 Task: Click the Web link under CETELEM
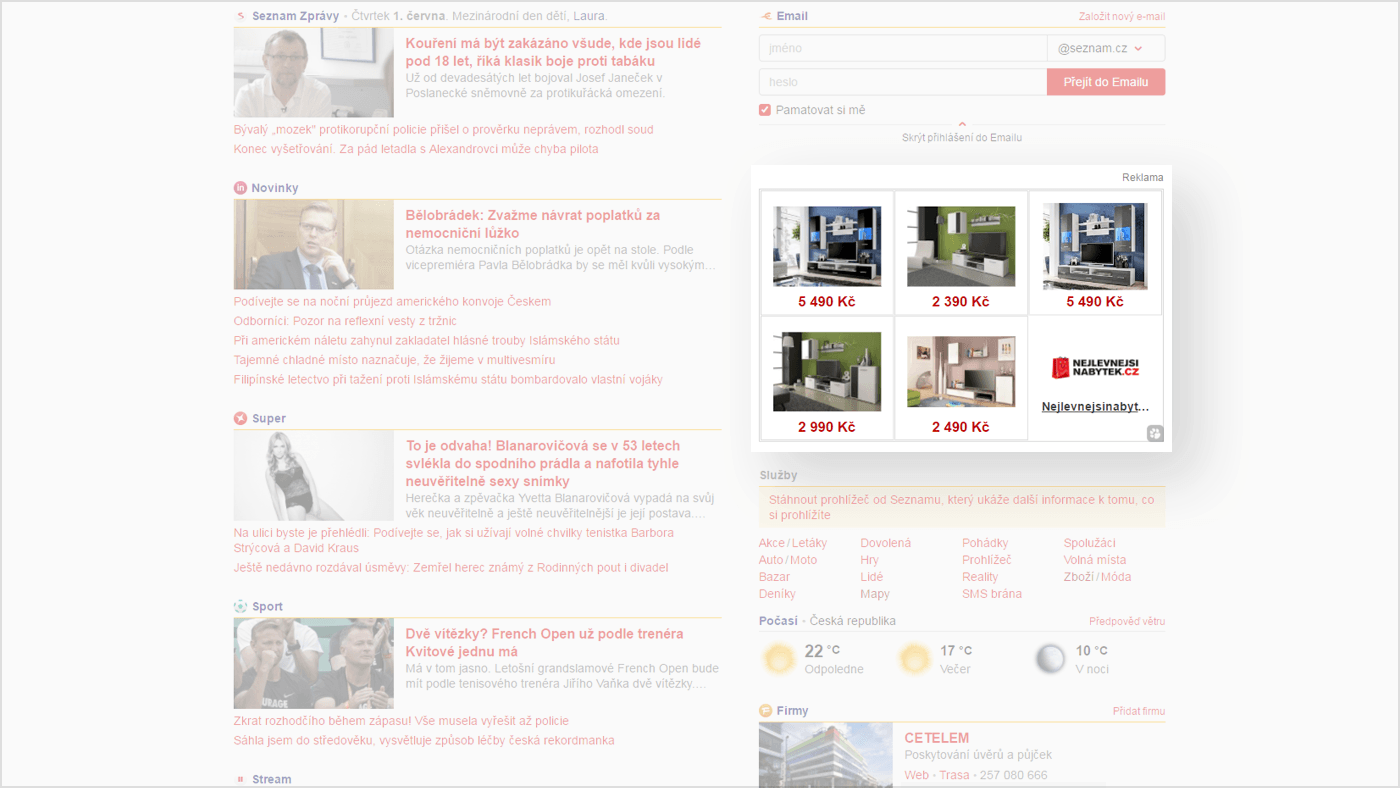(x=916, y=775)
